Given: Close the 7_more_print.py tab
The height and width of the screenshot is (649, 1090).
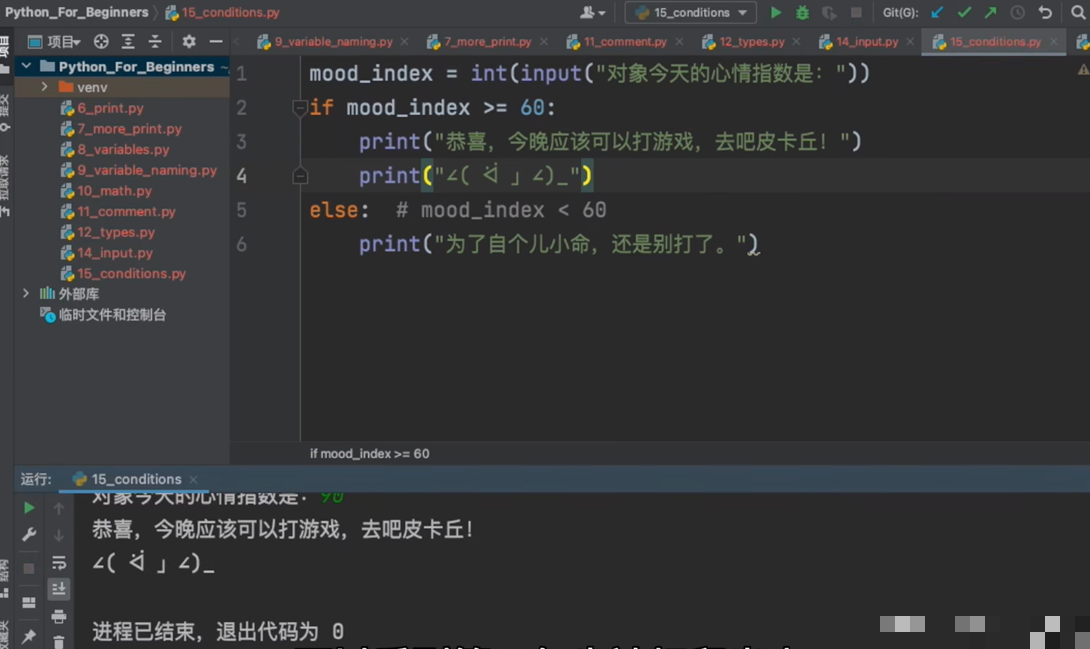Looking at the screenshot, I should (x=544, y=42).
